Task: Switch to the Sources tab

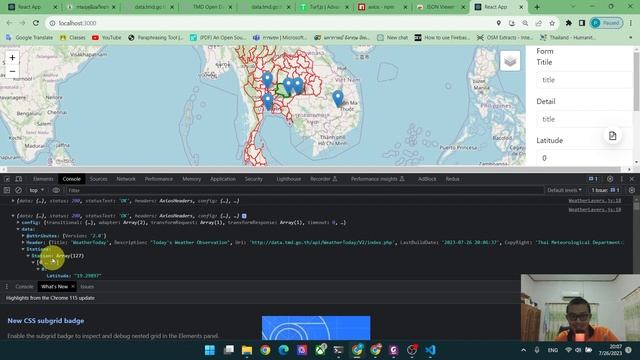Action: 98,179
